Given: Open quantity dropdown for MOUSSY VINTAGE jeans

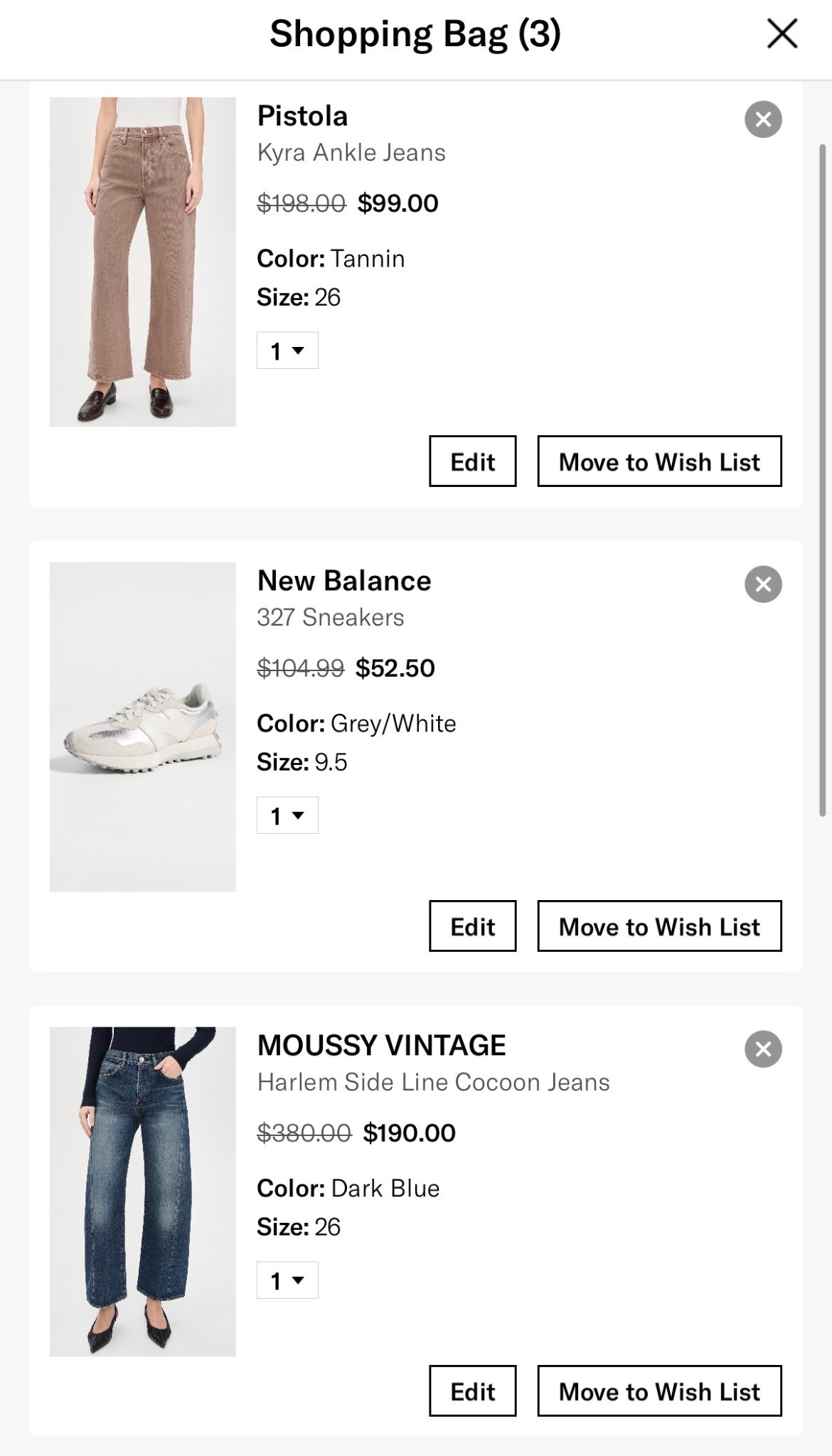Looking at the screenshot, I should click(287, 1280).
